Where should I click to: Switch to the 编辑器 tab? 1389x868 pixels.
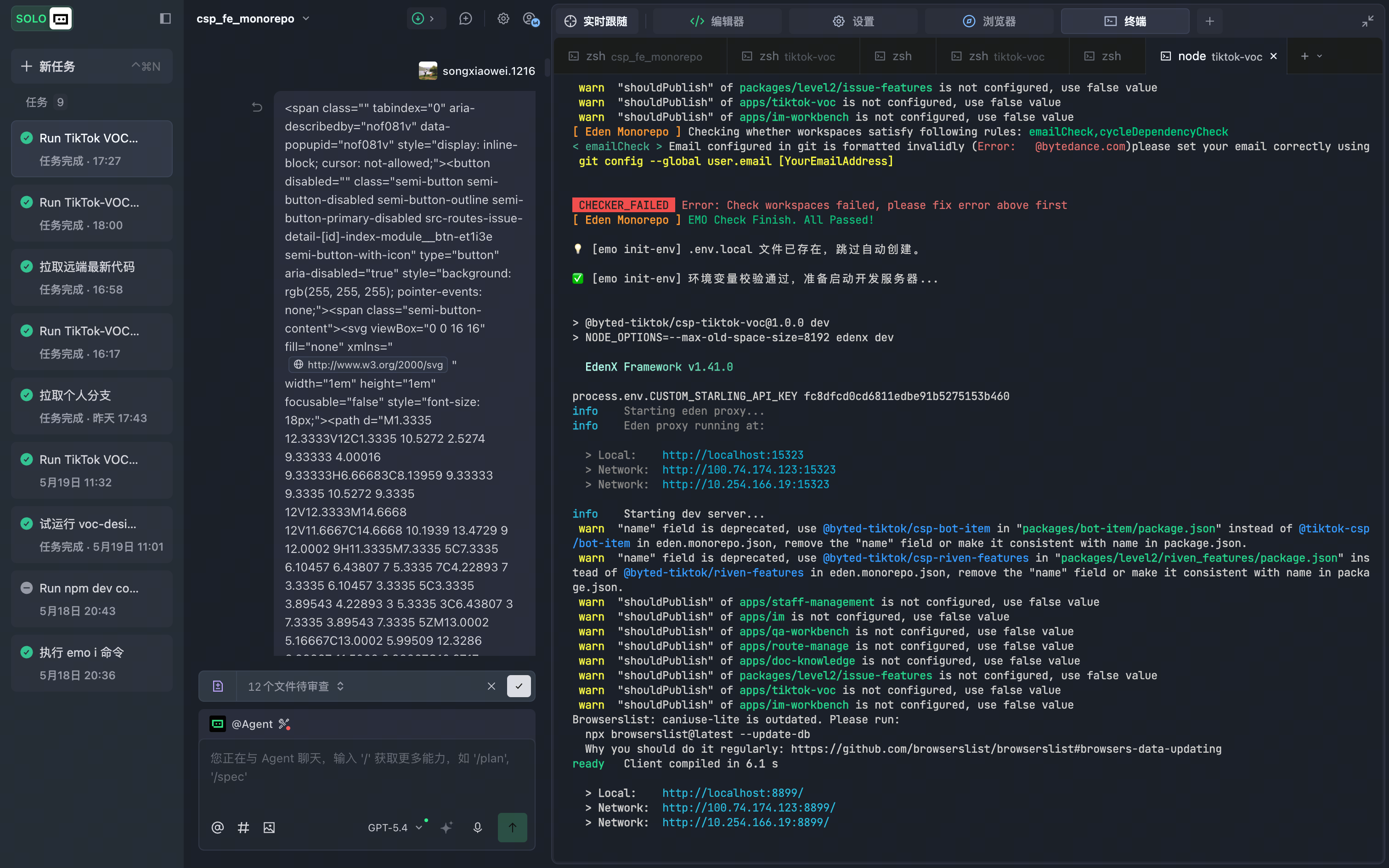click(717, 21)
